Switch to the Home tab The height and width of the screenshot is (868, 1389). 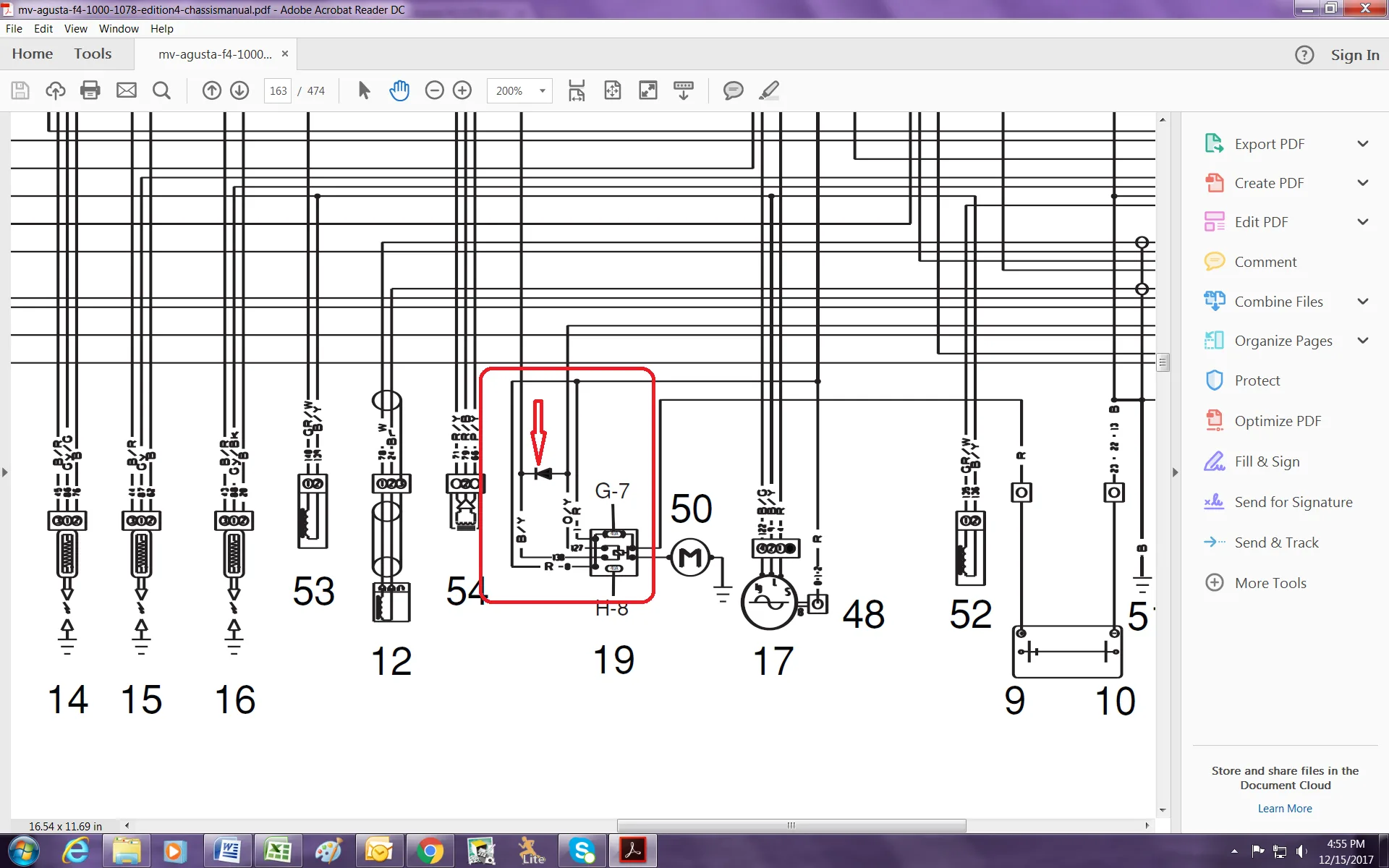[x=33, y=54]
